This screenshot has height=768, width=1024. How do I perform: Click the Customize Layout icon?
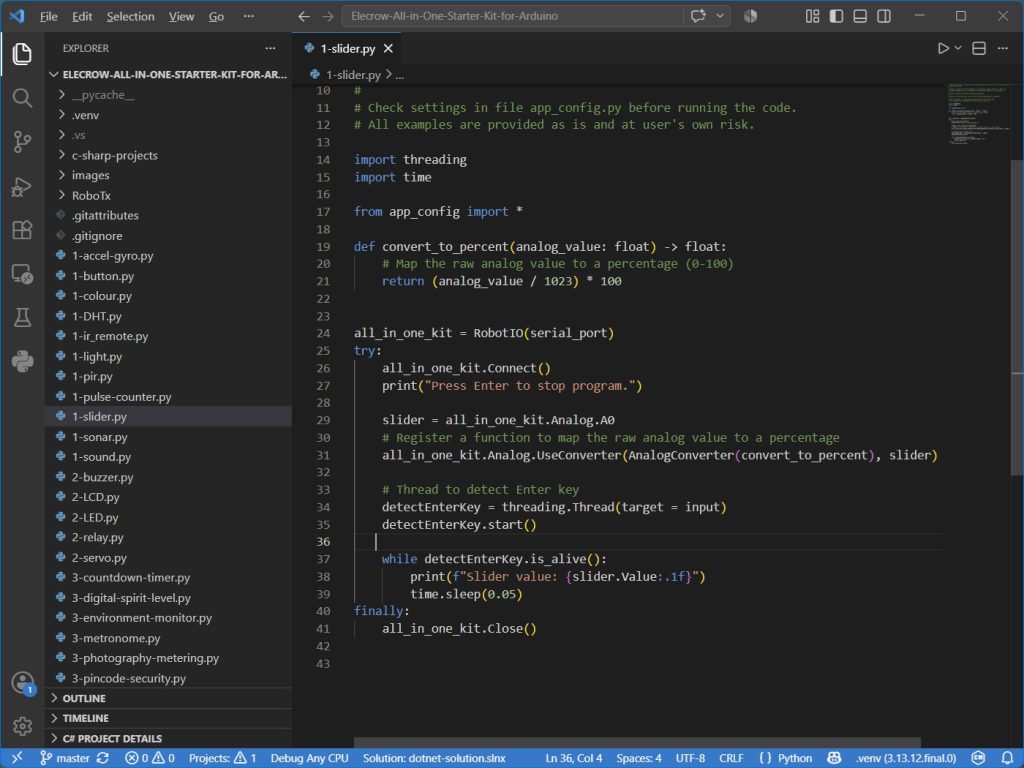pos(812,16)
